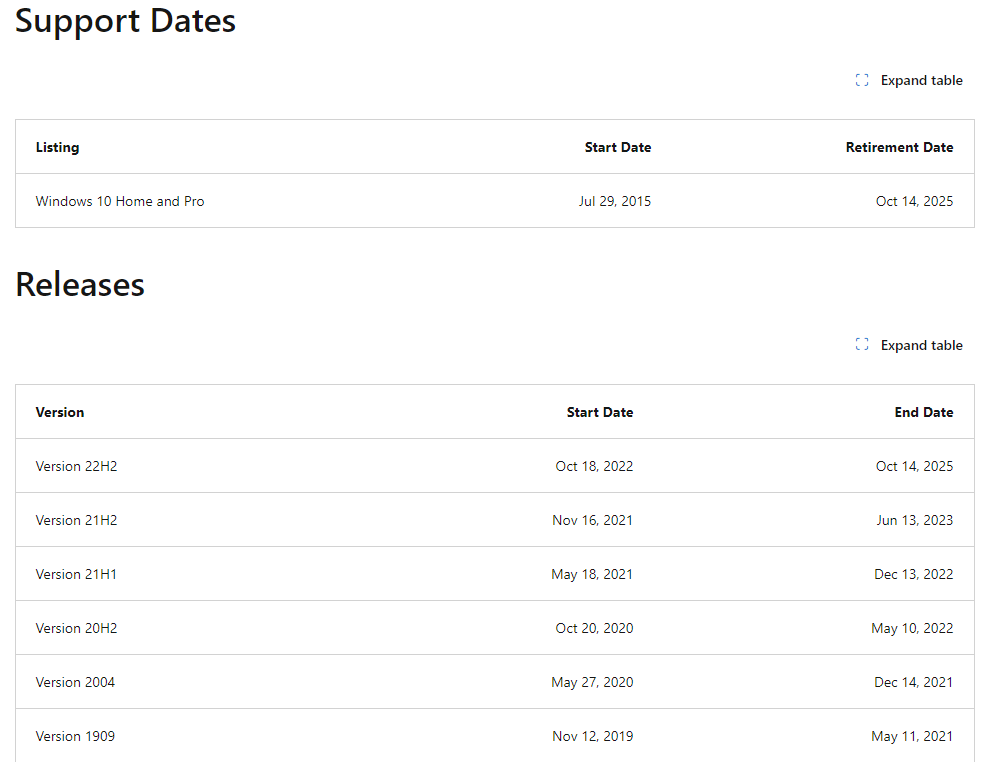
Task: Click the expand icon above Support Dates table
Action: tap(862, 80)
